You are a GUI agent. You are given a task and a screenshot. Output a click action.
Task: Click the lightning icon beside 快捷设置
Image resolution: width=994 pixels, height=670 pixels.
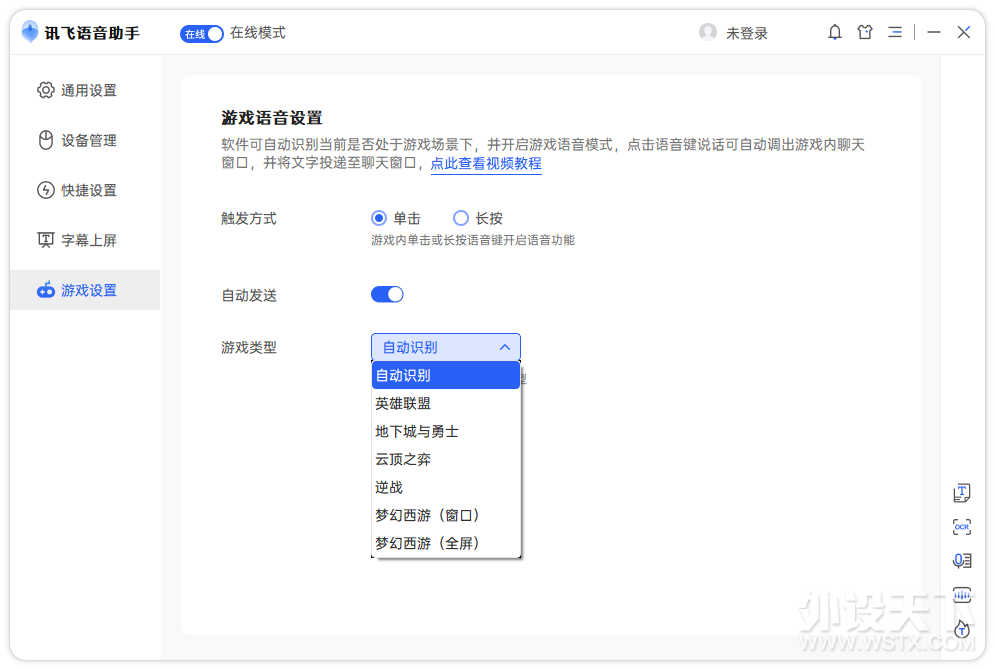(46, 190)
